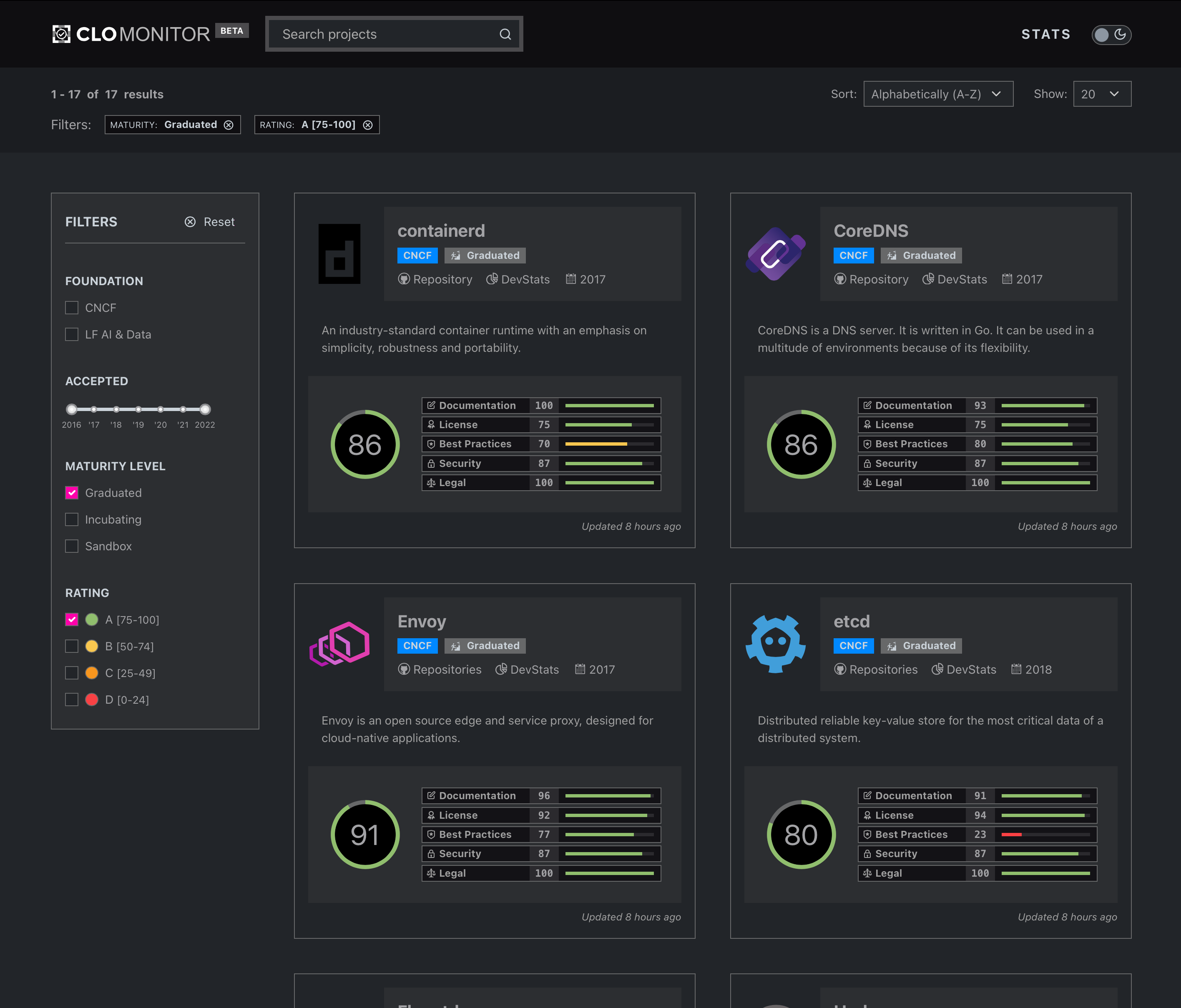Click the Envoy project logo
The image size is (1181, 1008).
340,644
